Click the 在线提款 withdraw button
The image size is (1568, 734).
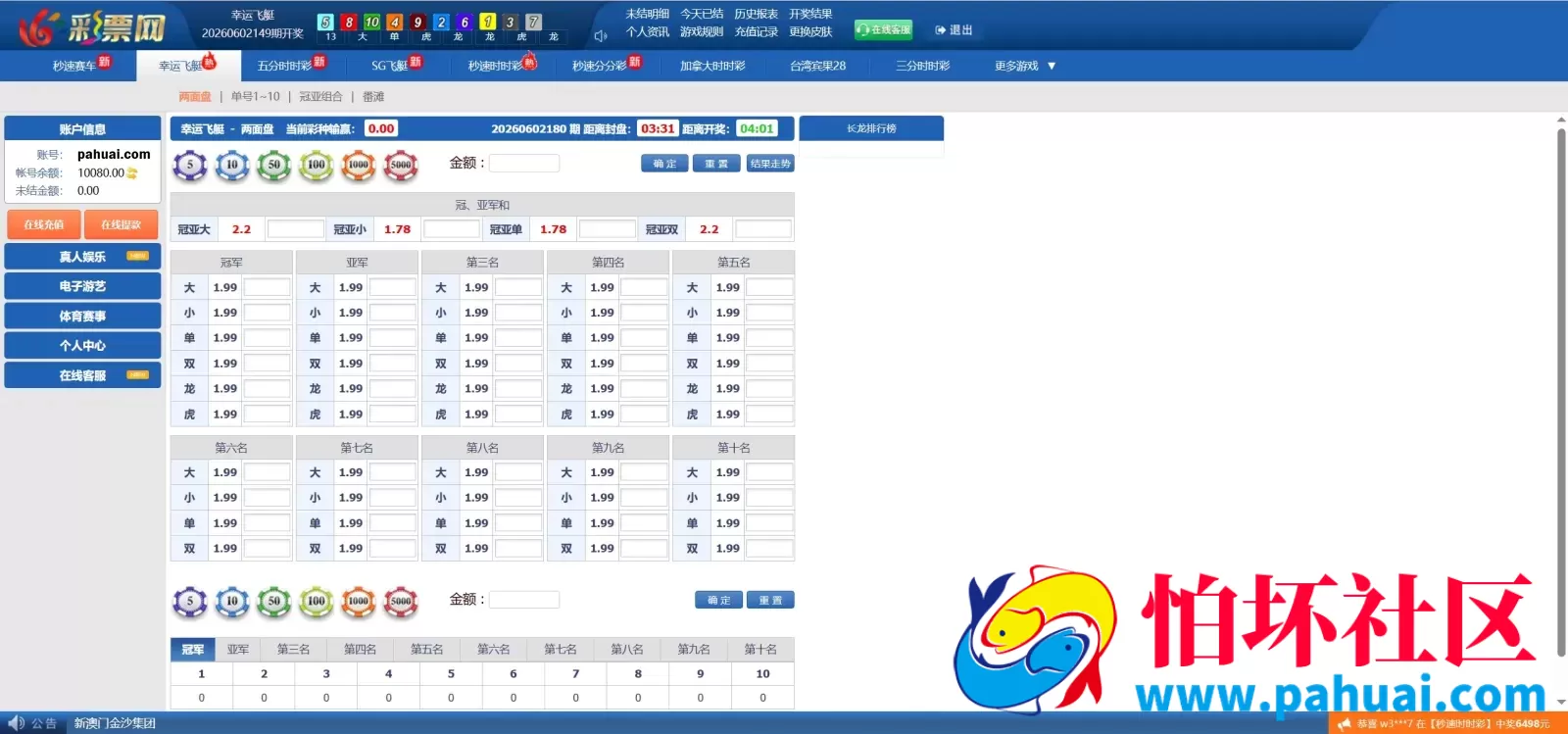(x=122, y=224)
